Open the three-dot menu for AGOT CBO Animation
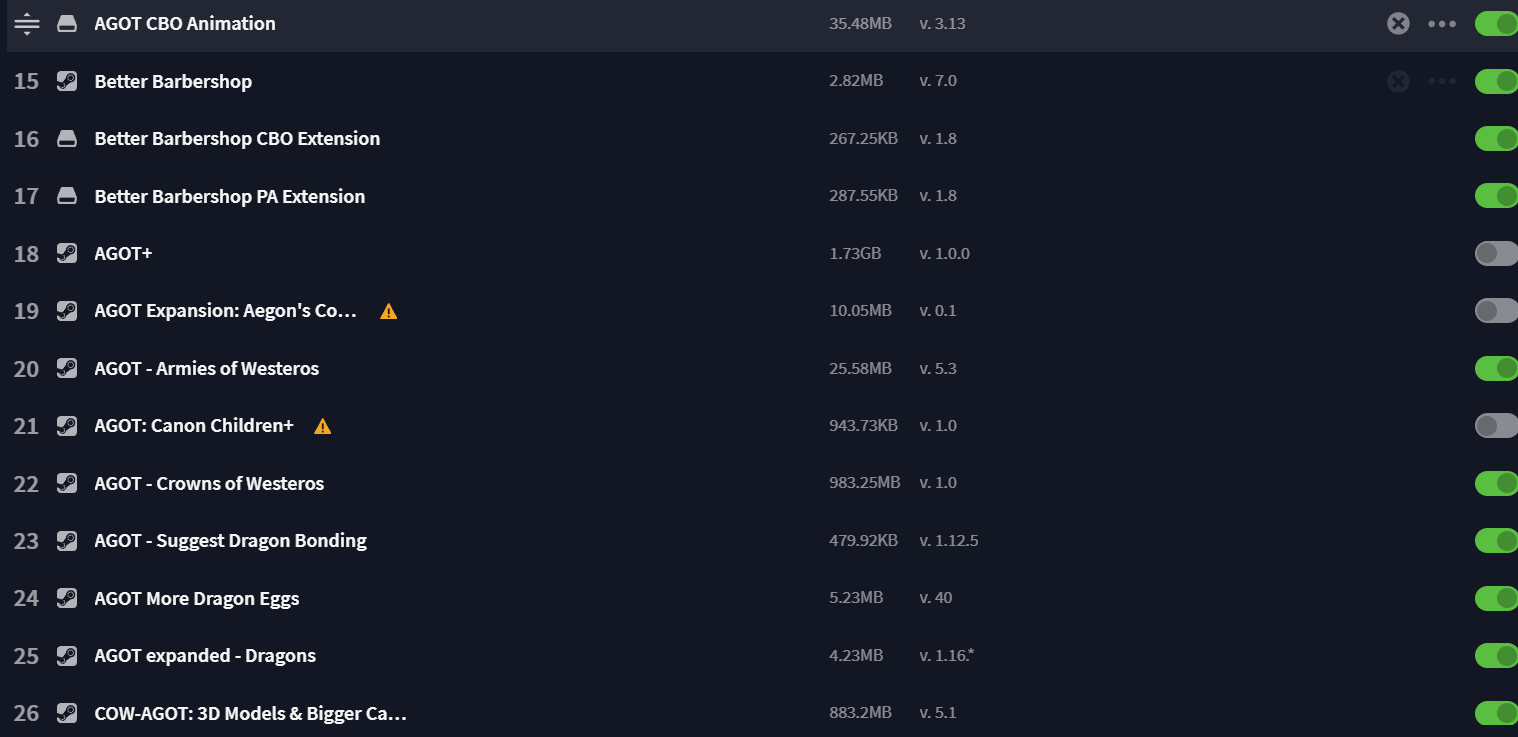Viewport: 1518px width, 737px height. click(x=1441, y=23)
